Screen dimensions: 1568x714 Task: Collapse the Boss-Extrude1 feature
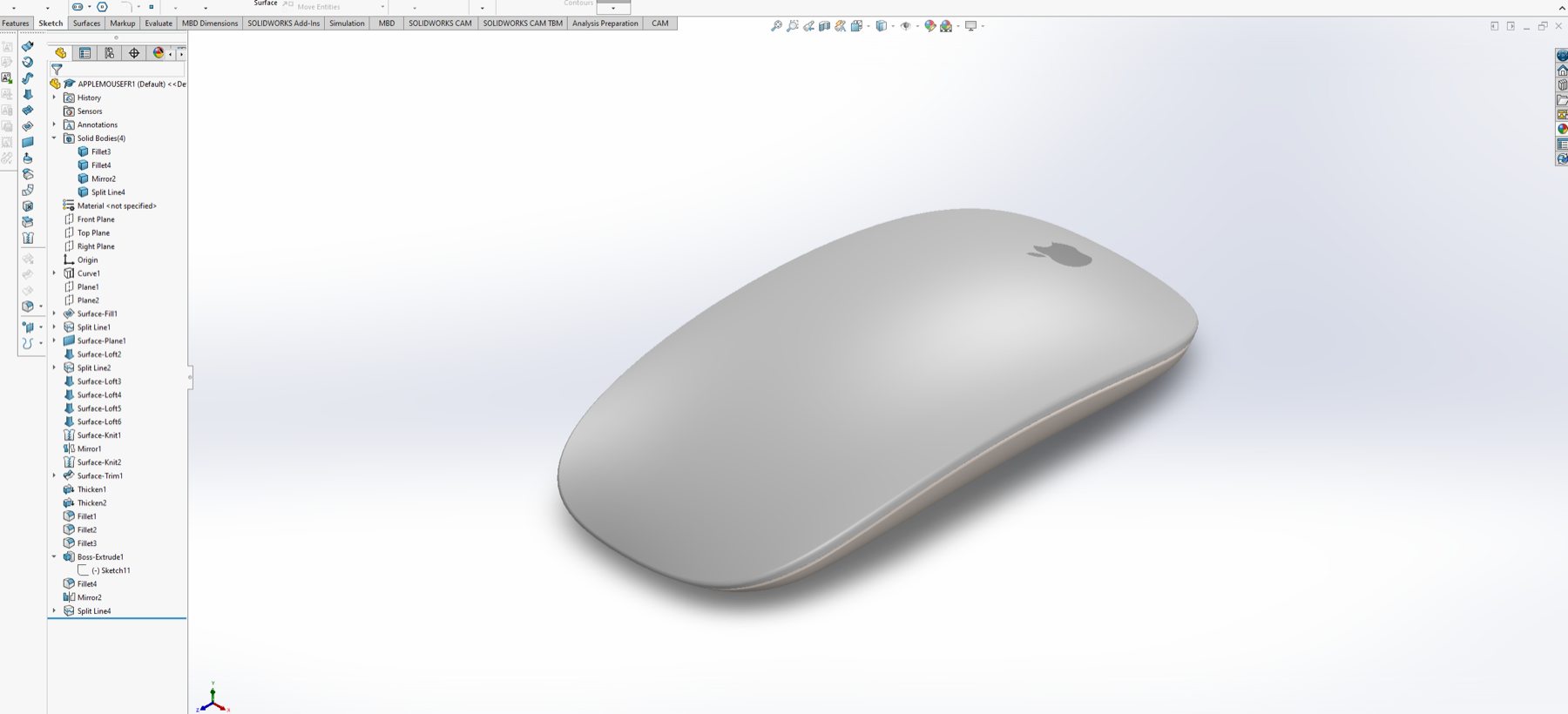coord(54,556)
